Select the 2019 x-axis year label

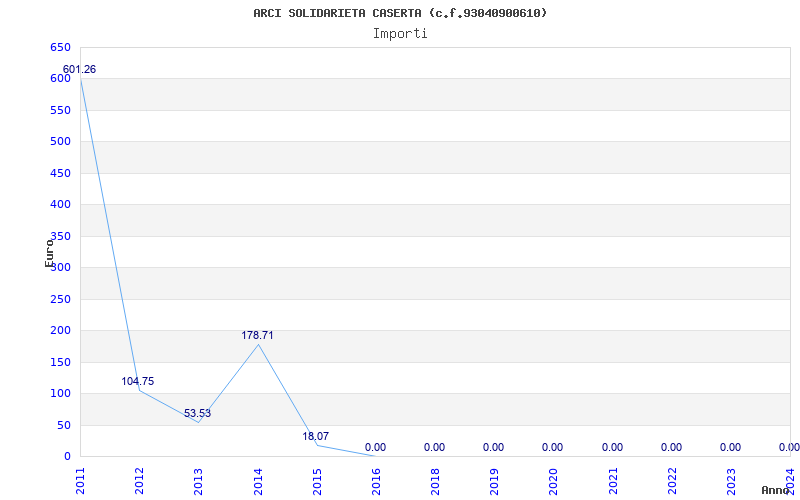(x=494, y=481)
